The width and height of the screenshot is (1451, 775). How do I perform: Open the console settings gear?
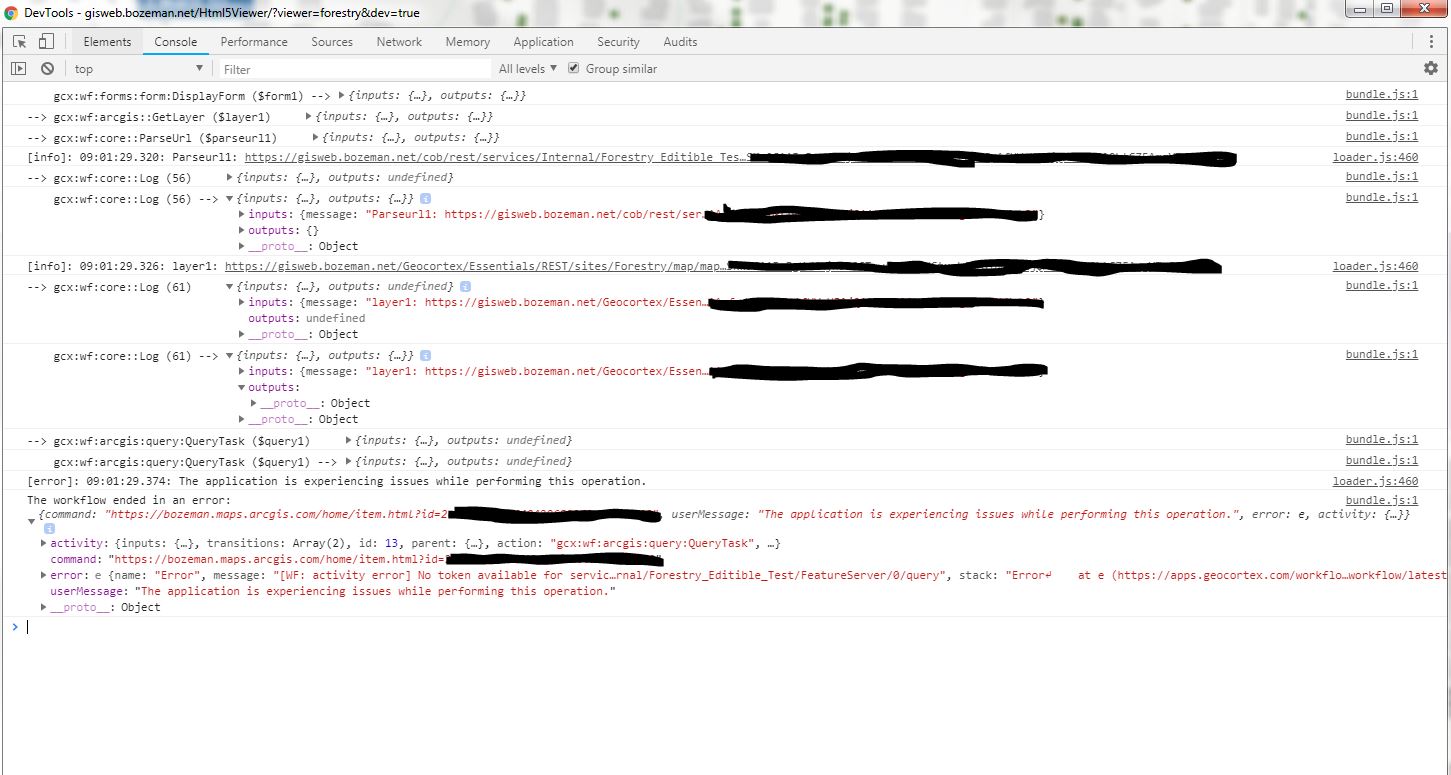(1430, 68)
